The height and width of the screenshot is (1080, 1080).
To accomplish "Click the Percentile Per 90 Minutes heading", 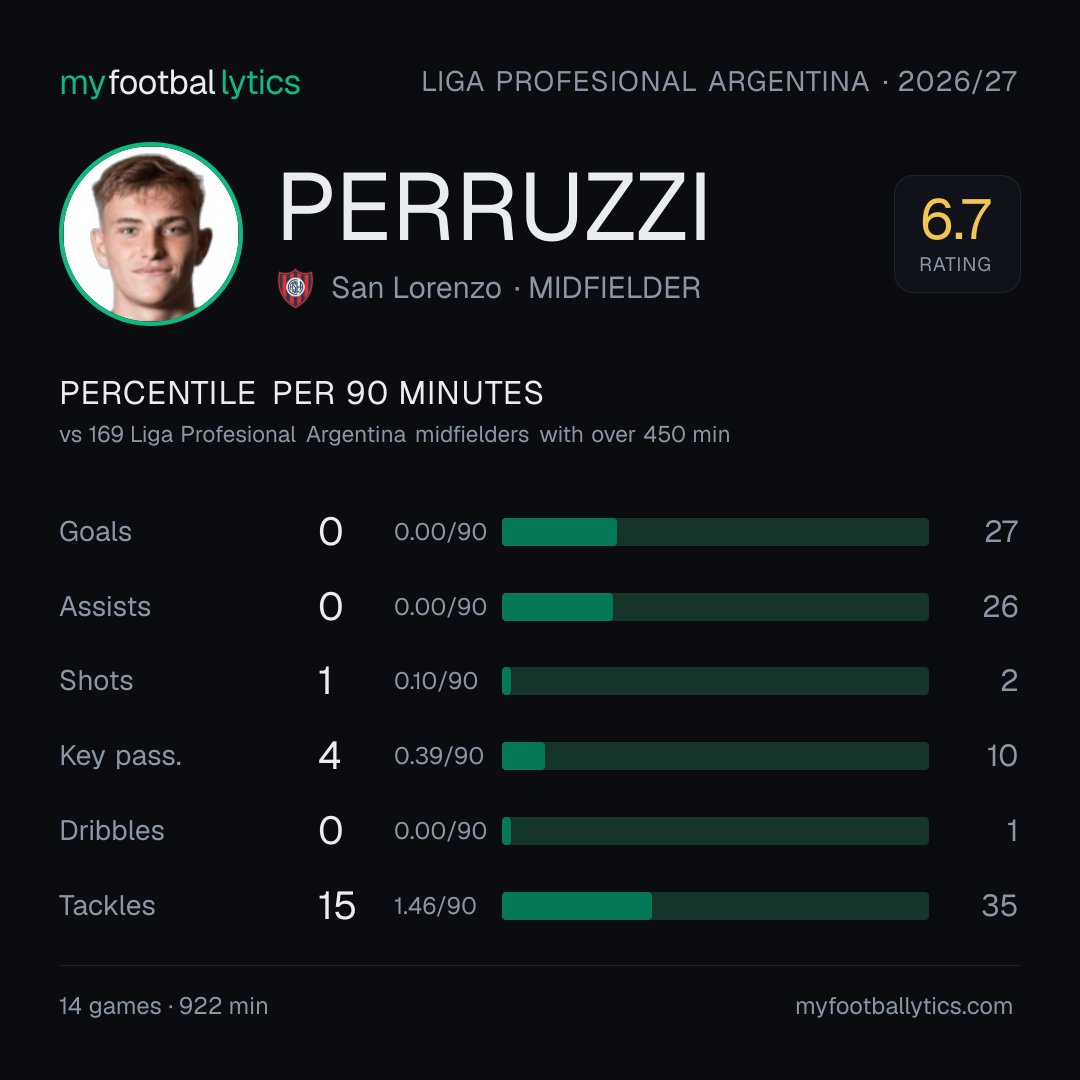I will 302,393.
